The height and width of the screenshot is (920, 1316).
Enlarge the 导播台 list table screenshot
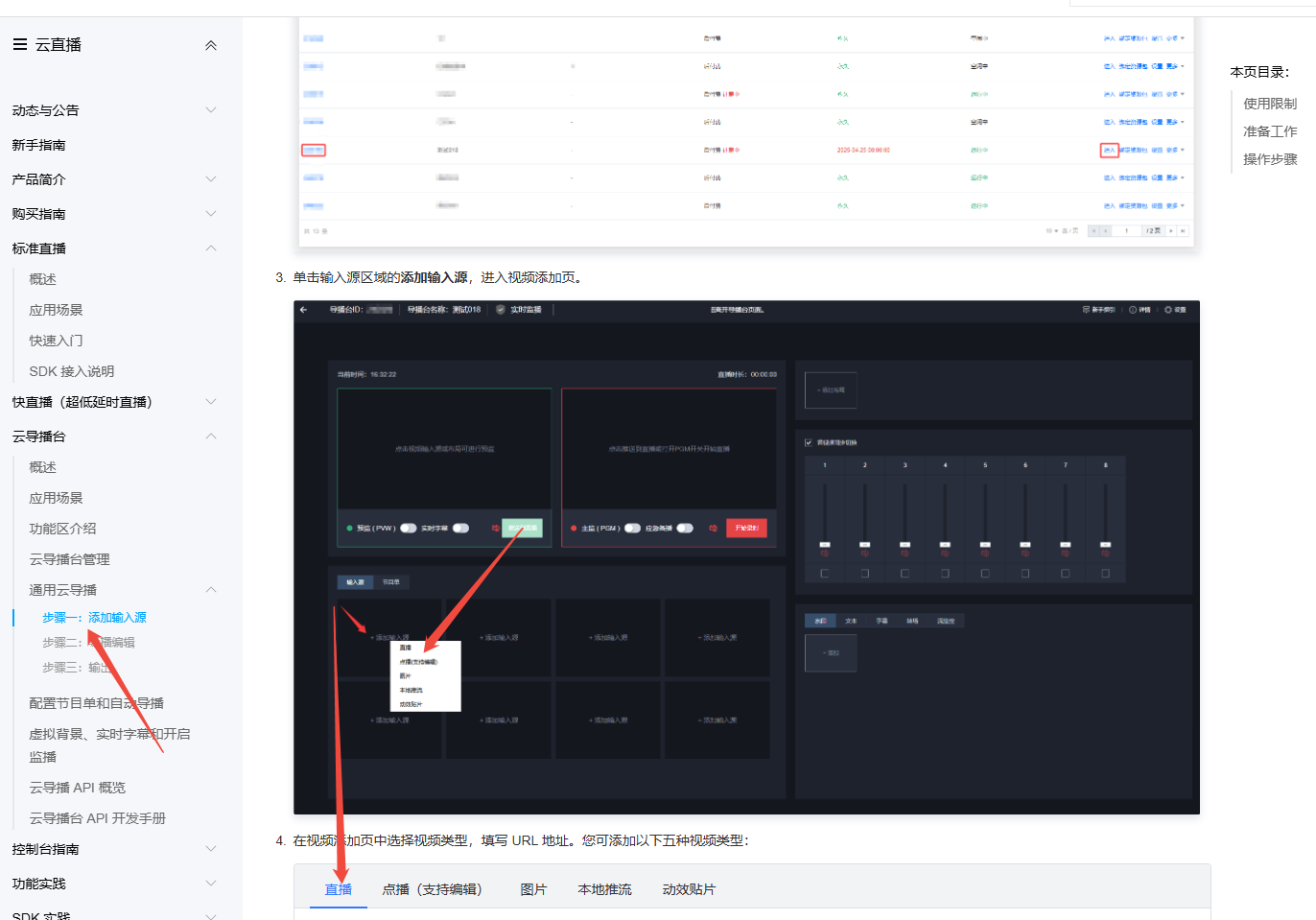(x=746, y=131)
